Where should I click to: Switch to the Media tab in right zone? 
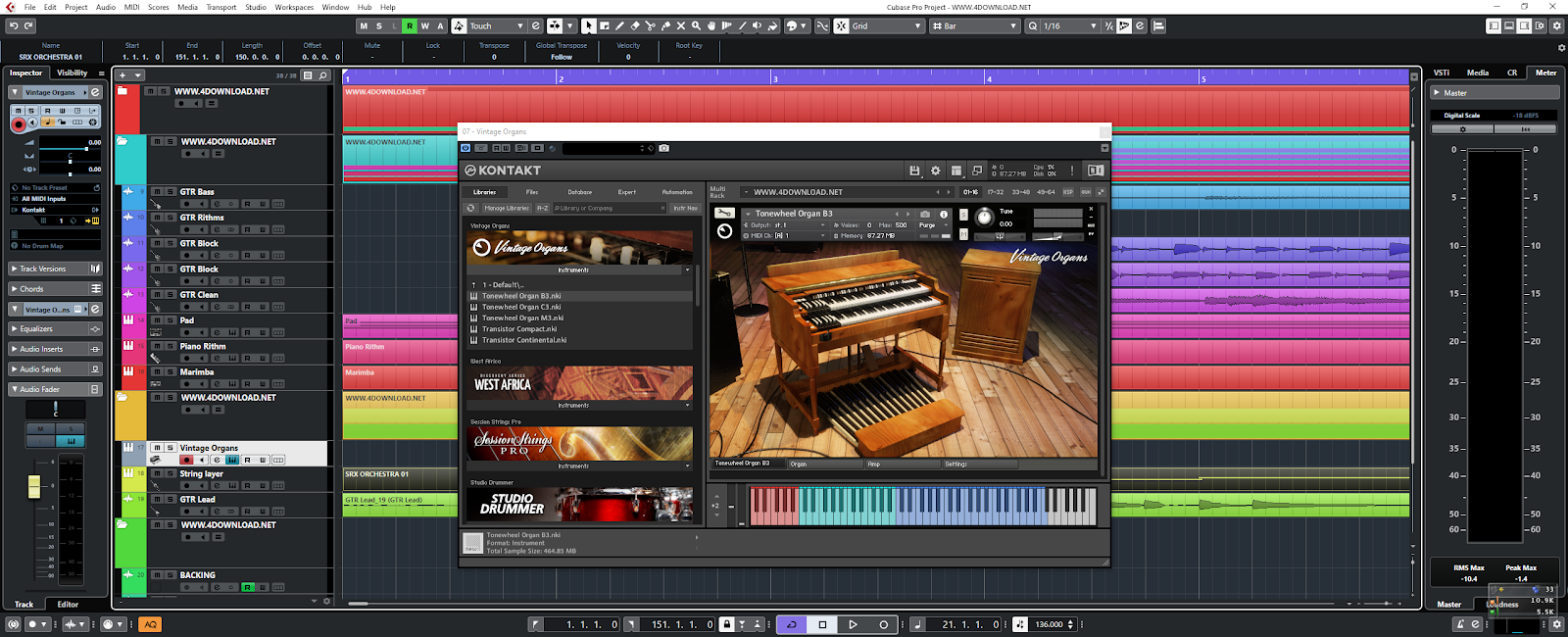click(1478, 73)
